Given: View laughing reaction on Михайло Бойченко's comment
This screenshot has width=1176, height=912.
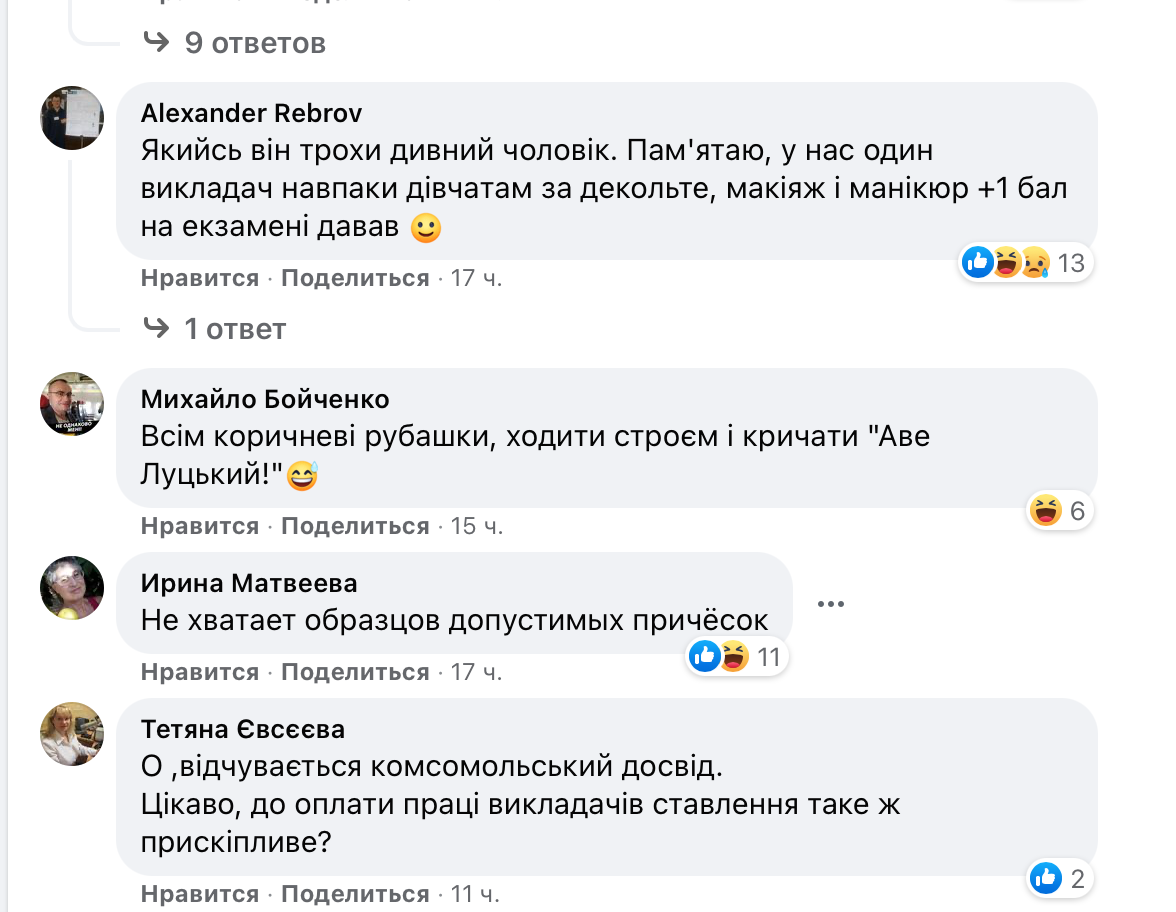Looking at the screenshot, I should pyautogui.click(x=1058, y=511).
